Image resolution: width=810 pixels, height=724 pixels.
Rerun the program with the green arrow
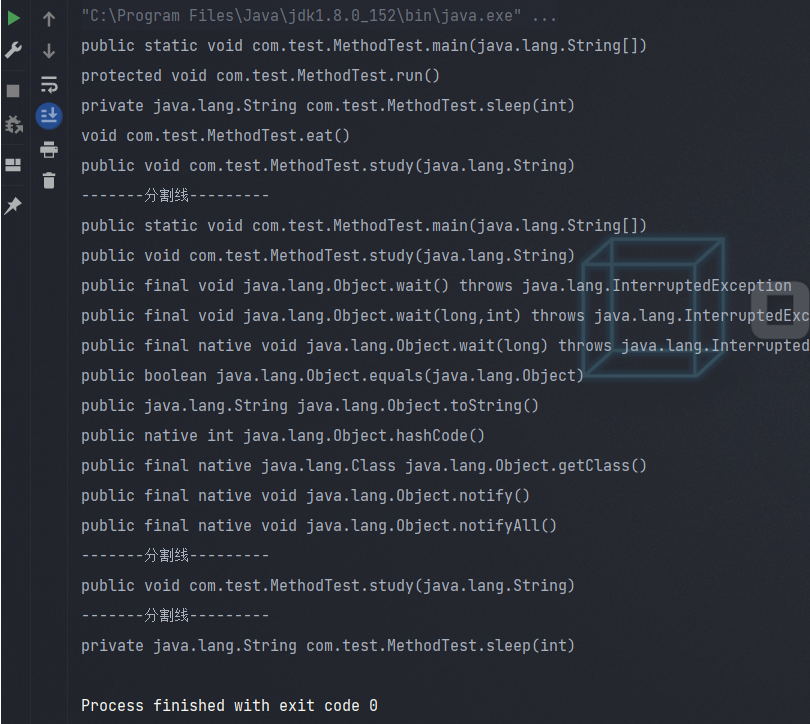point(14,18)
